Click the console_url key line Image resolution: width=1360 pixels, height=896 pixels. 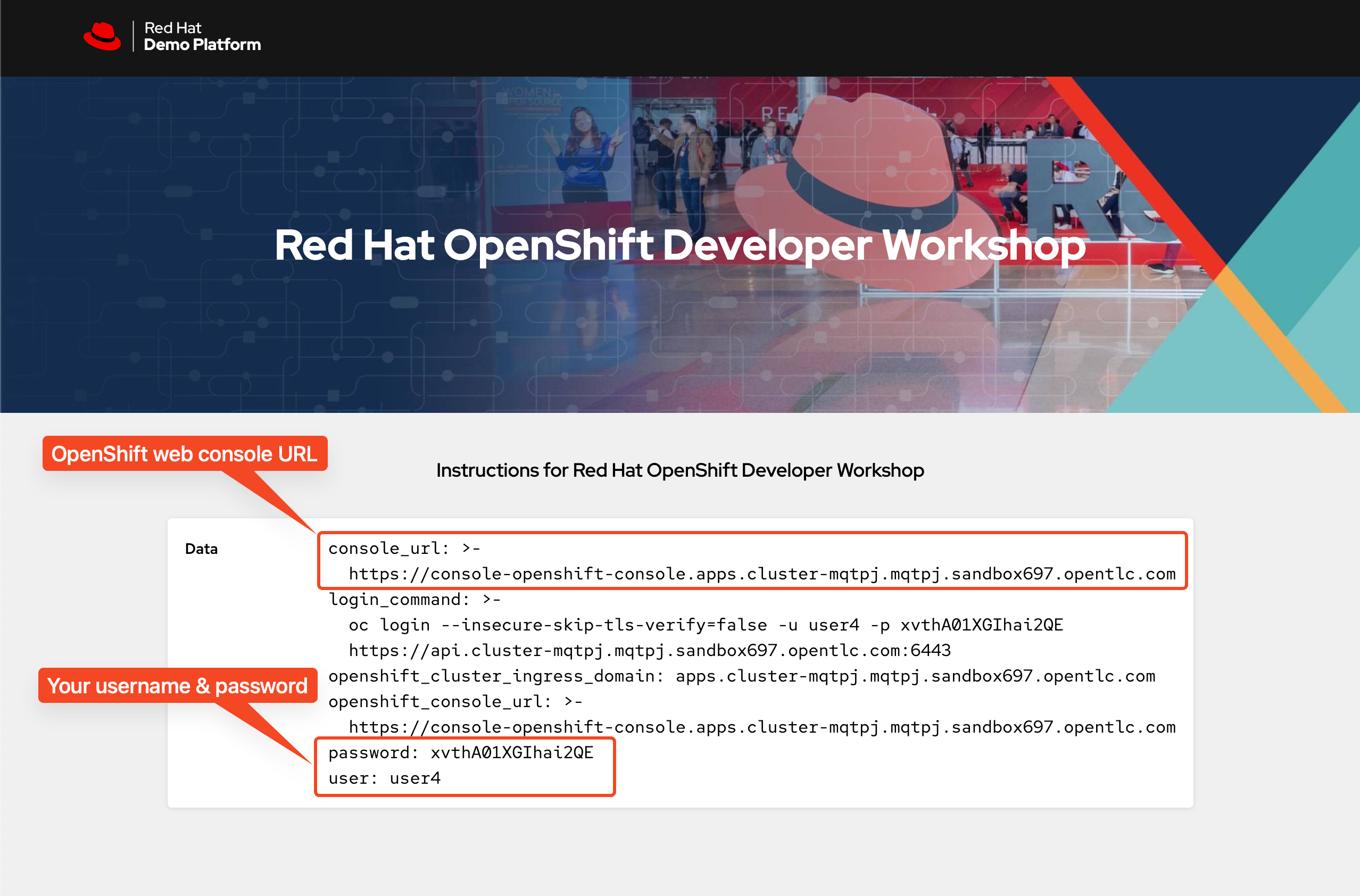tap(404, 548)
